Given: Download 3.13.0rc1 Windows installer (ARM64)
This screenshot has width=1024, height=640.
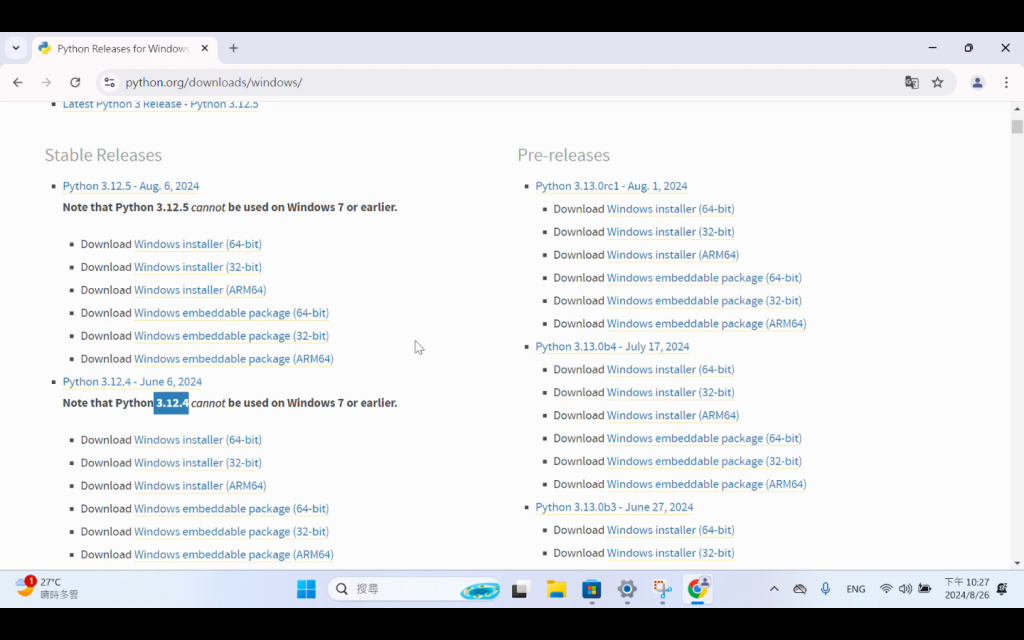Looking at the screenshot, I should (x=673, y=255).
